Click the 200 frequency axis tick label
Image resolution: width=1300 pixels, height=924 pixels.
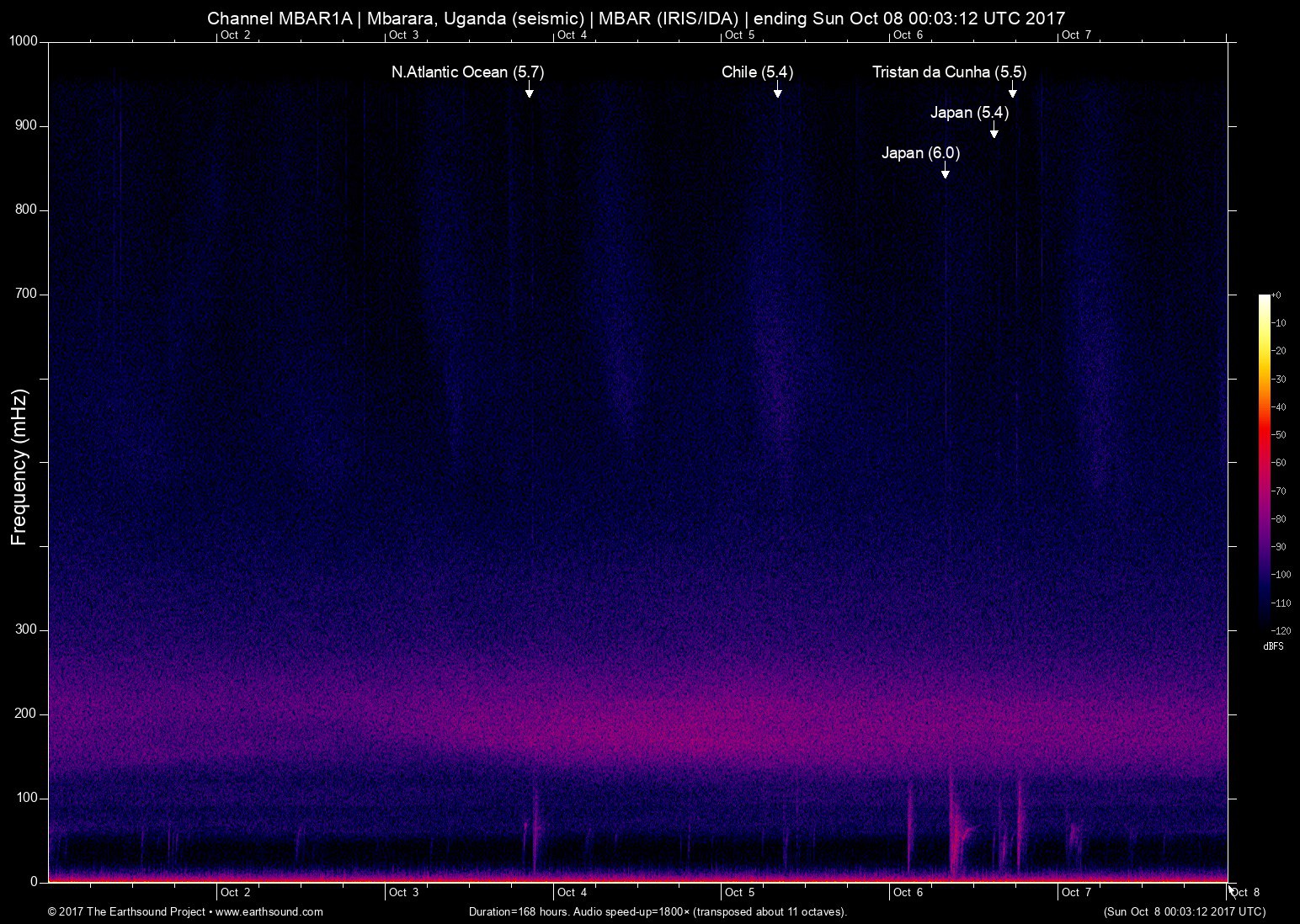coord(26,714)
